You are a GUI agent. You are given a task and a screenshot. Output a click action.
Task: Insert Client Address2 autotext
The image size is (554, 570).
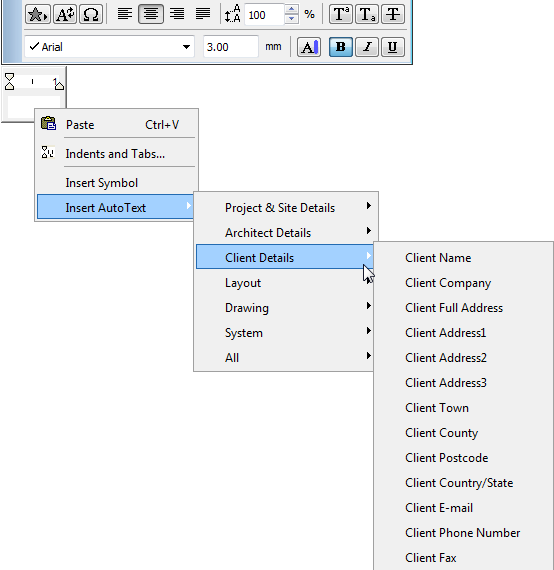tap(463, 358)
